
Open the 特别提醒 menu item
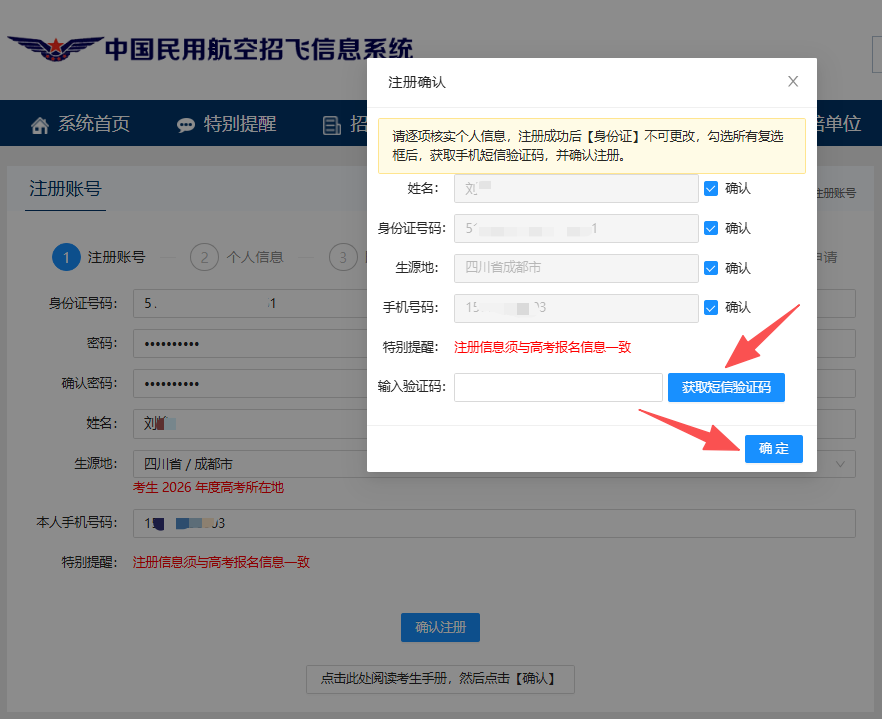tap(240, 125)
